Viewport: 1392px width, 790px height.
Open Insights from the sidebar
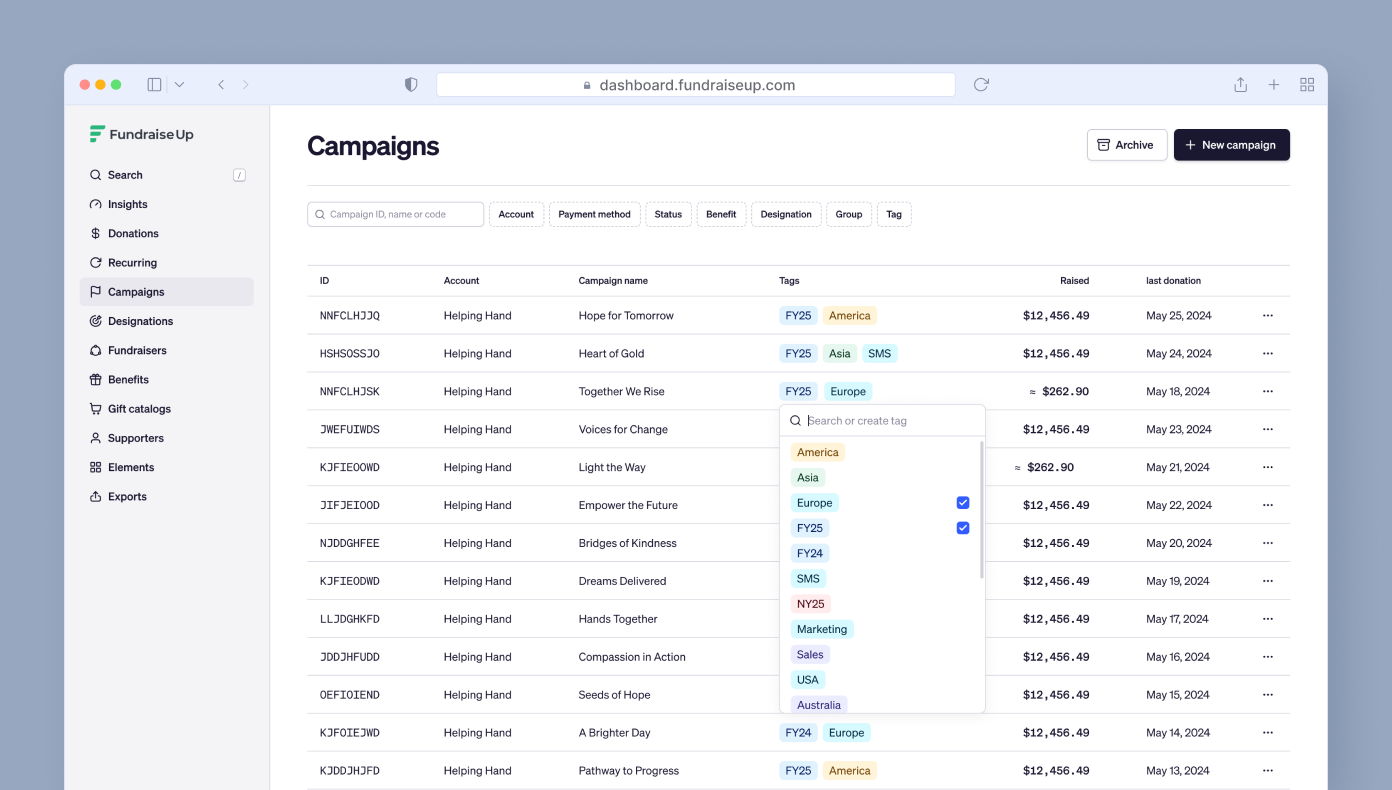pos(128,204)
